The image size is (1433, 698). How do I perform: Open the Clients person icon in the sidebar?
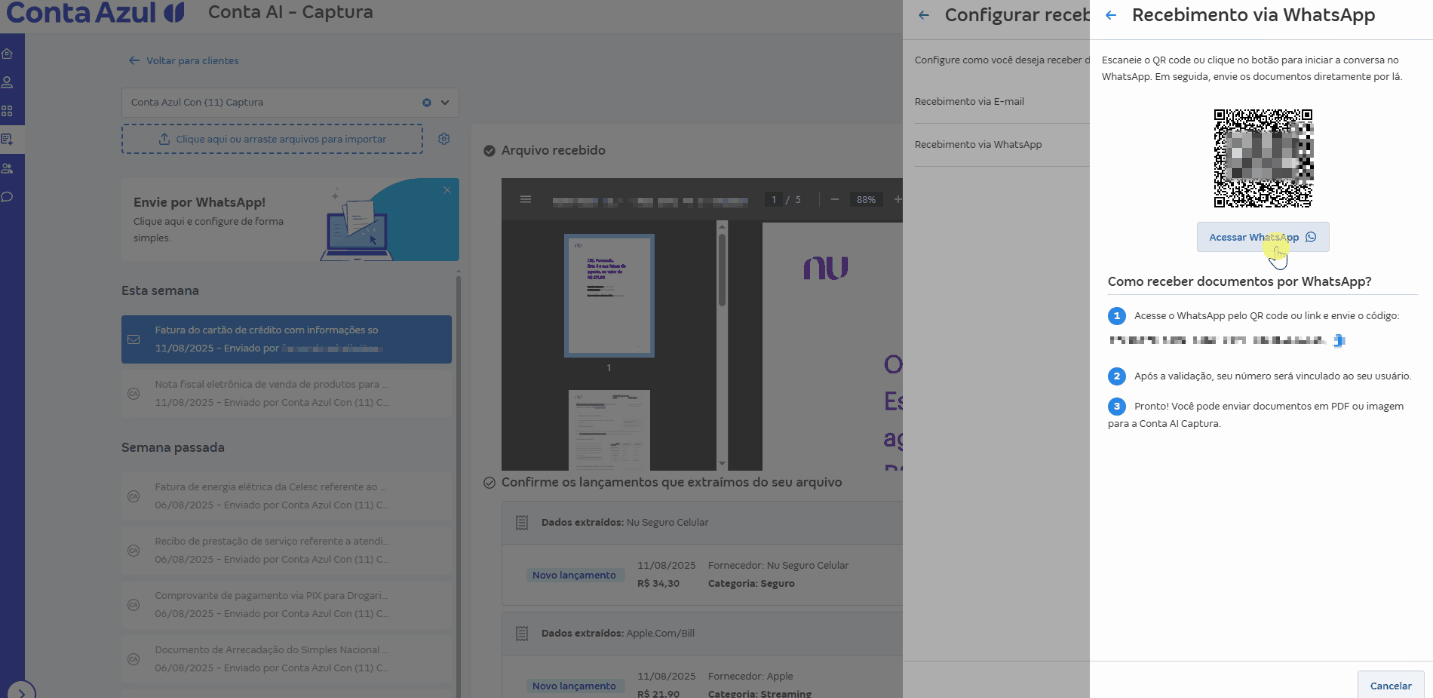pos(8,82)
